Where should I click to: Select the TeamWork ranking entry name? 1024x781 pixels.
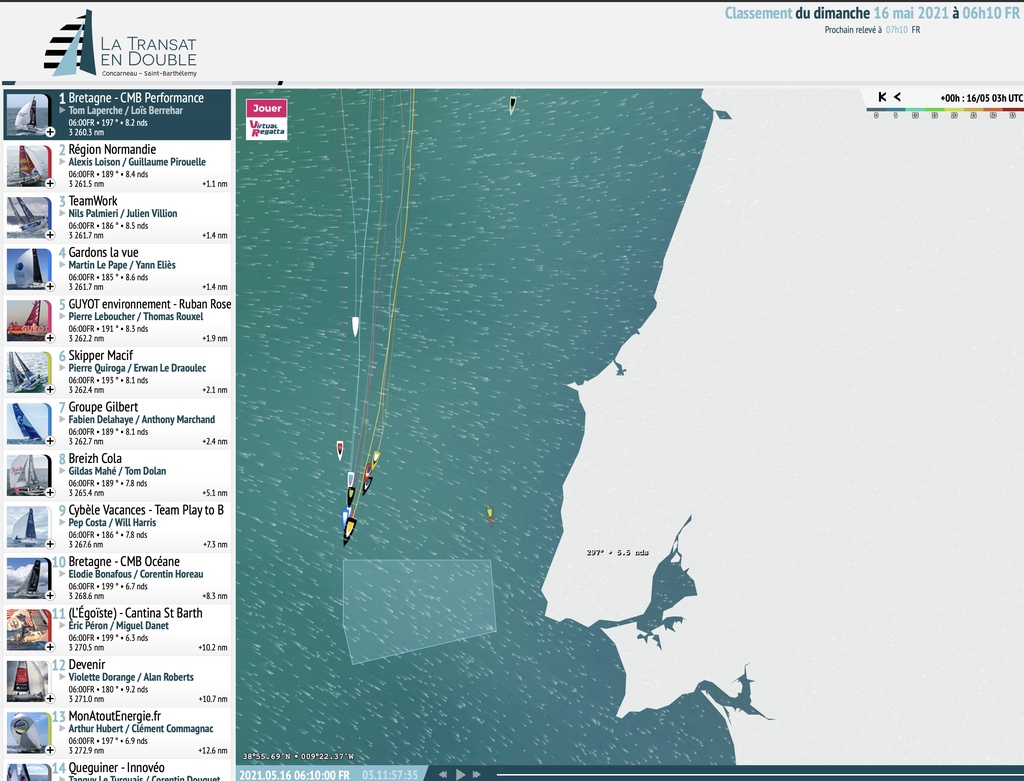coord(93,201)
